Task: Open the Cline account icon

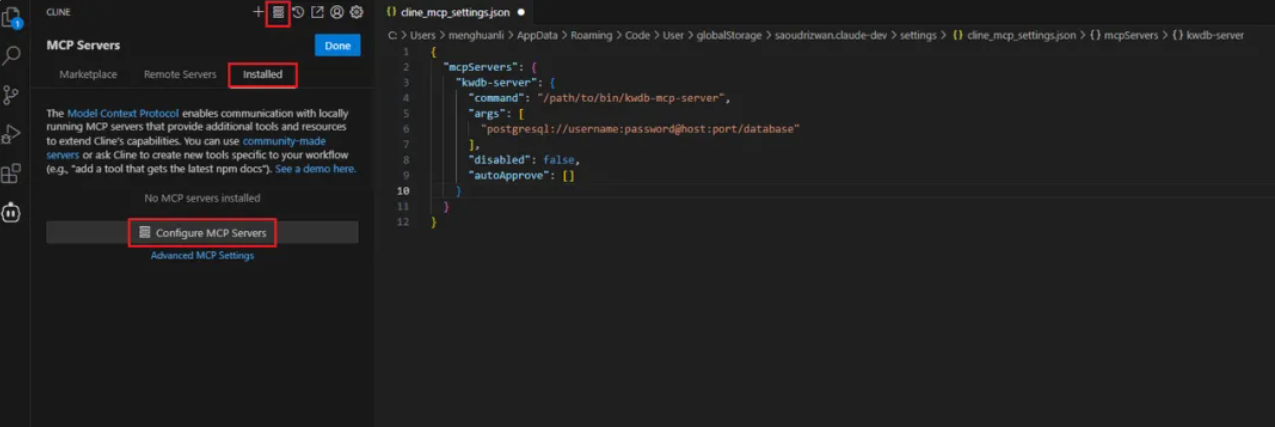Action: click(337, 12)
